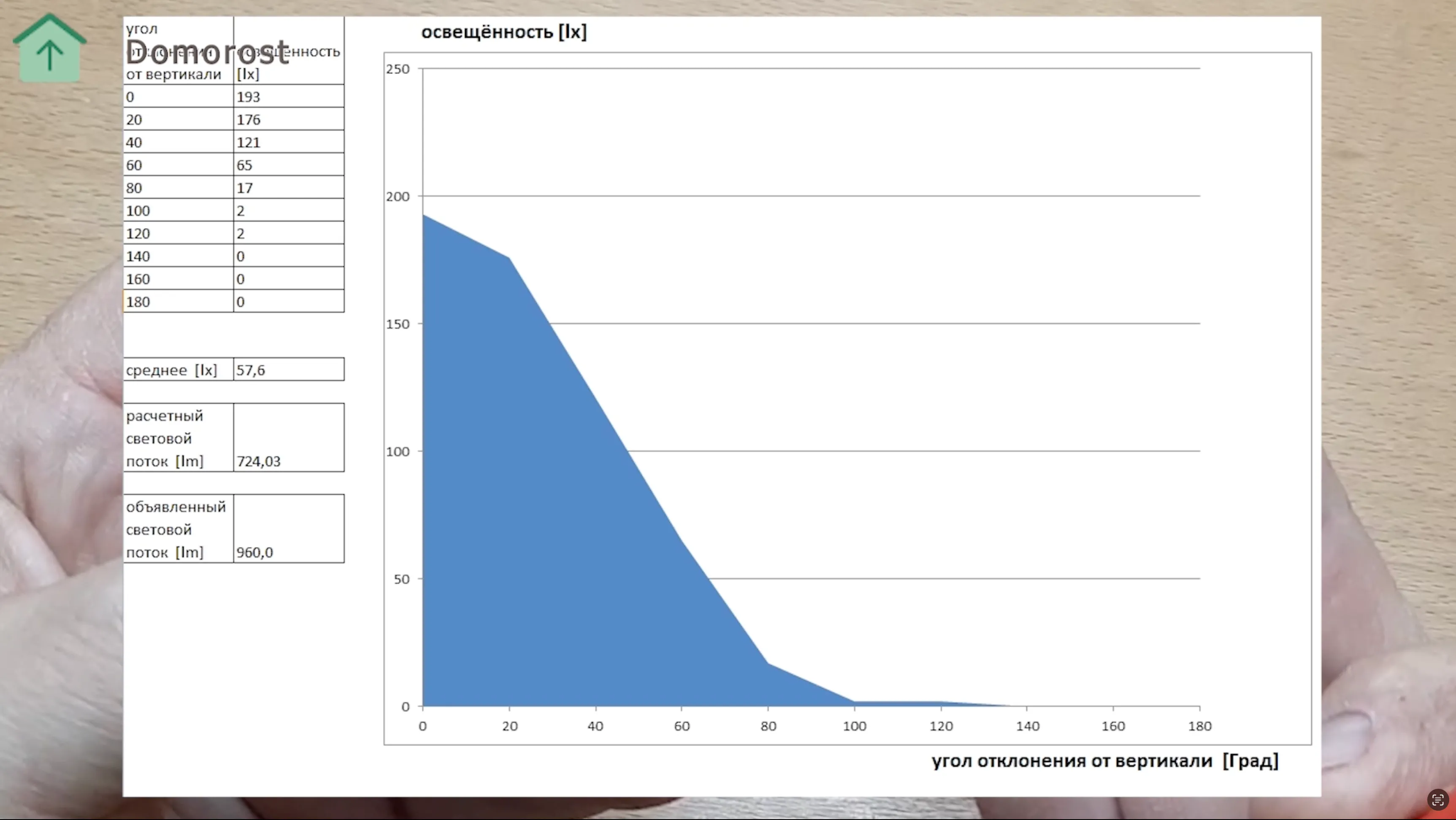Click the среднее [lx] label cell

pyautogui.click(x=178, y=370)
